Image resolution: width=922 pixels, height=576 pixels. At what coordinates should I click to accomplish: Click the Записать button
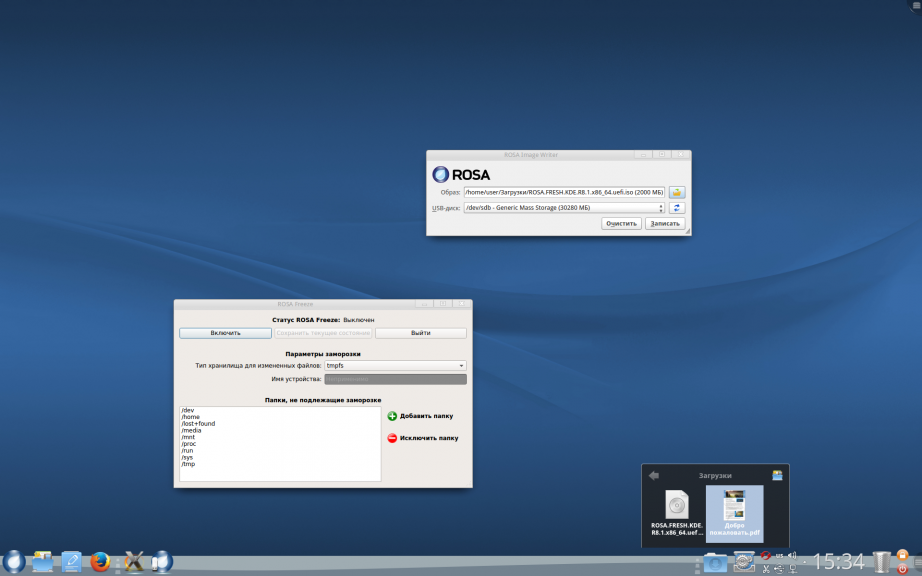point(665,223)
